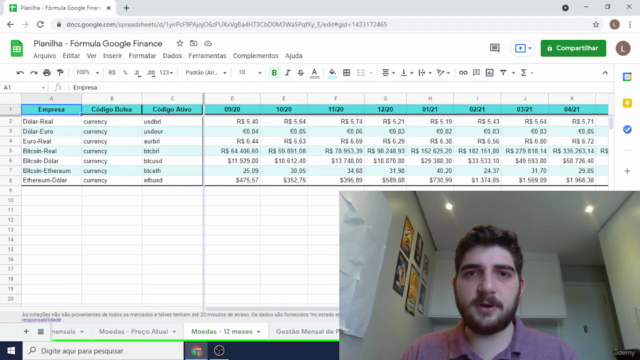Open the Complementos menu
The height and width of the screenshot is (360, 640).
click(x=256, y=56)
